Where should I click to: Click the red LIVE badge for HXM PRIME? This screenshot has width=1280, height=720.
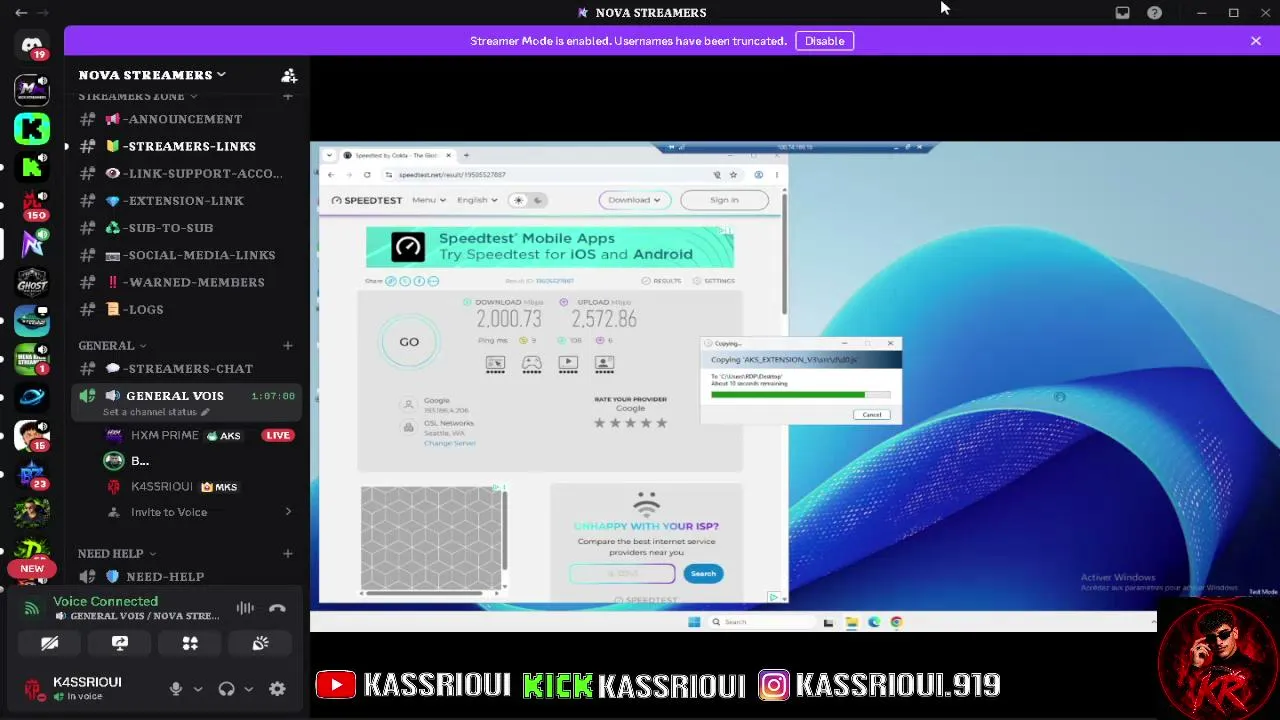(x=278, y=435)
